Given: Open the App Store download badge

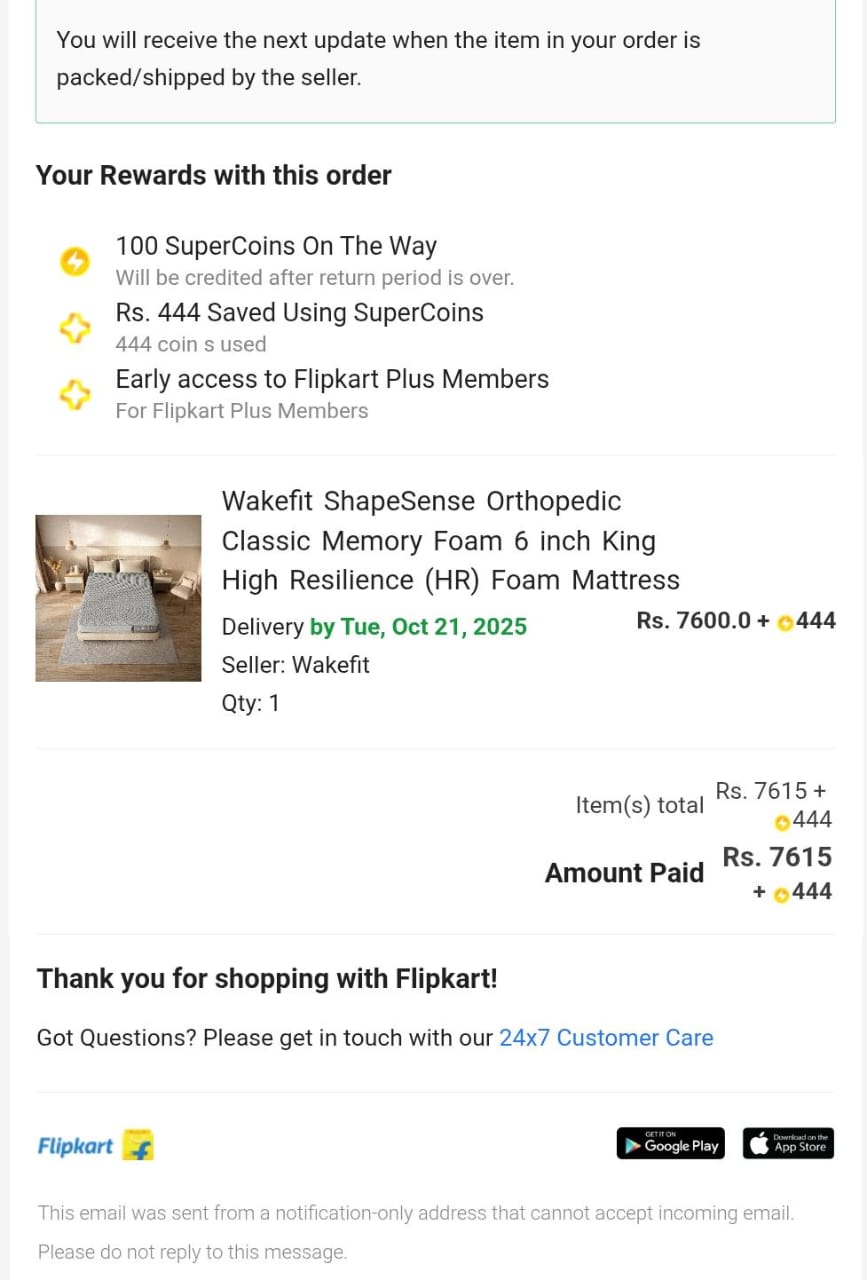Looking at the screenshot, I should [x=788, y=1144].
